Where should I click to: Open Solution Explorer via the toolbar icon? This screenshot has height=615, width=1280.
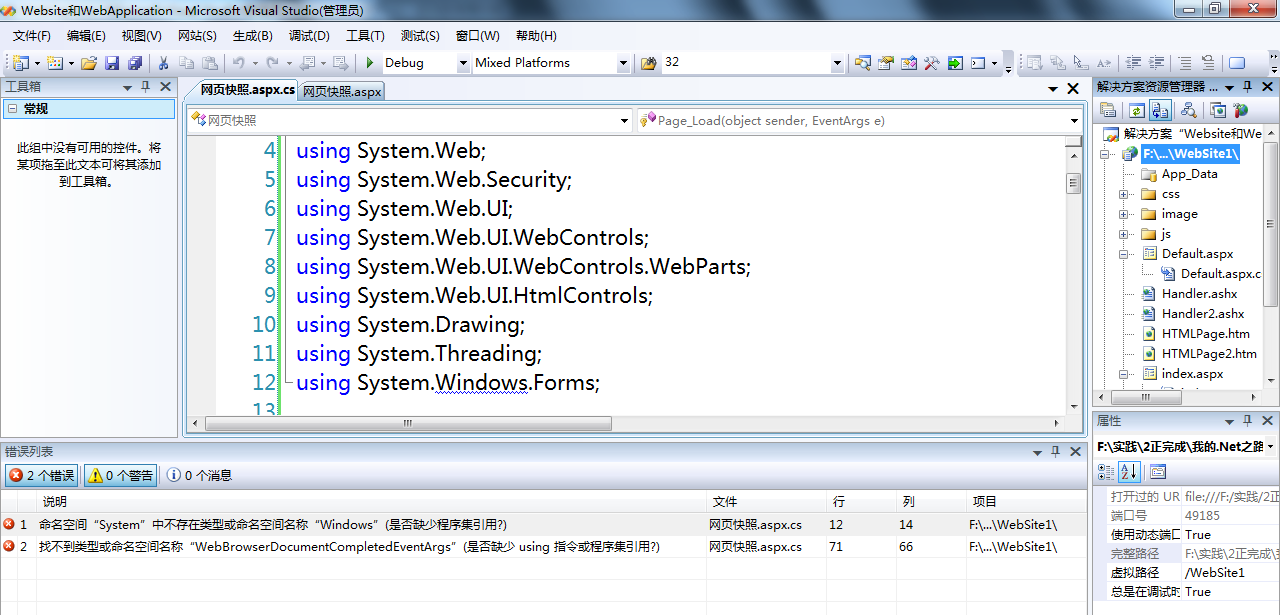[x=862, y=63]
